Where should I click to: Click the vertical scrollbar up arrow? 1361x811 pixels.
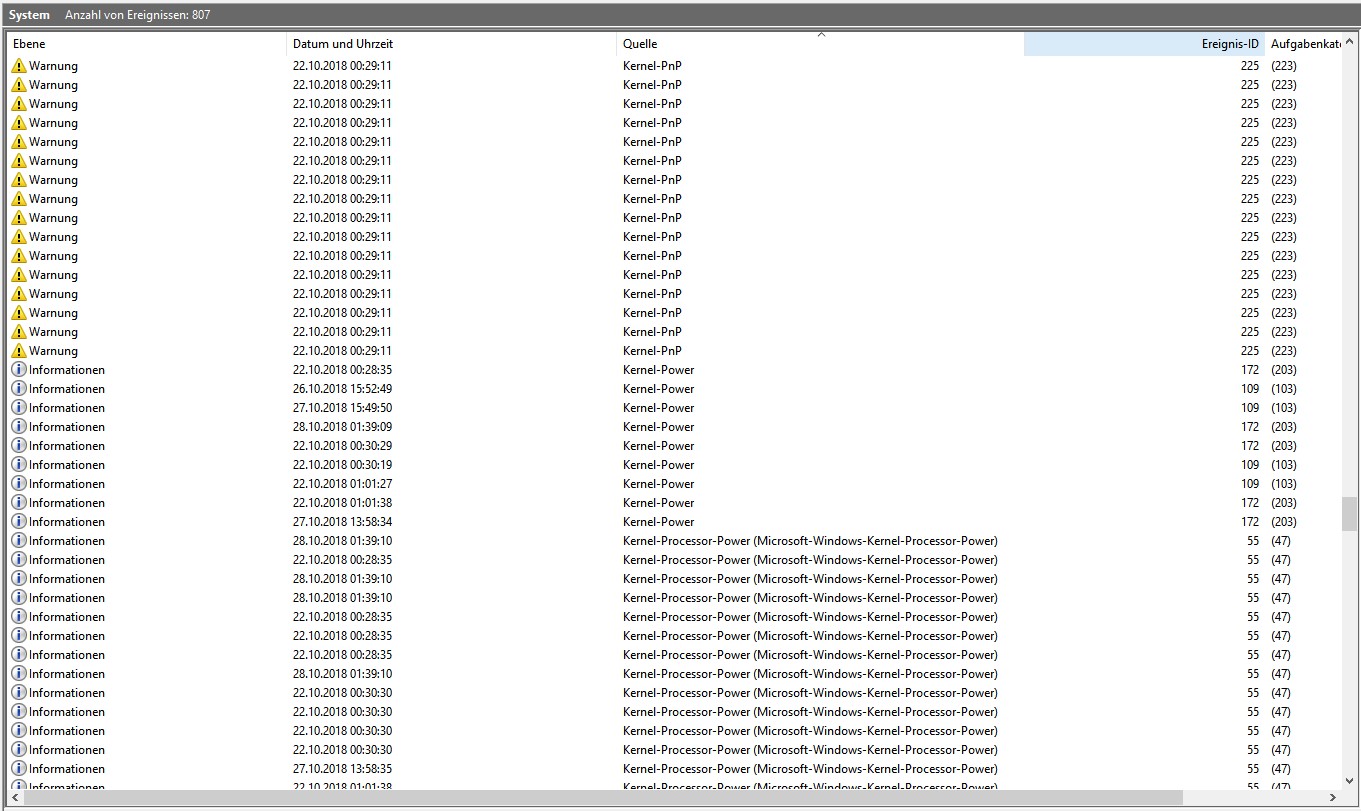tap(1350, 41)
